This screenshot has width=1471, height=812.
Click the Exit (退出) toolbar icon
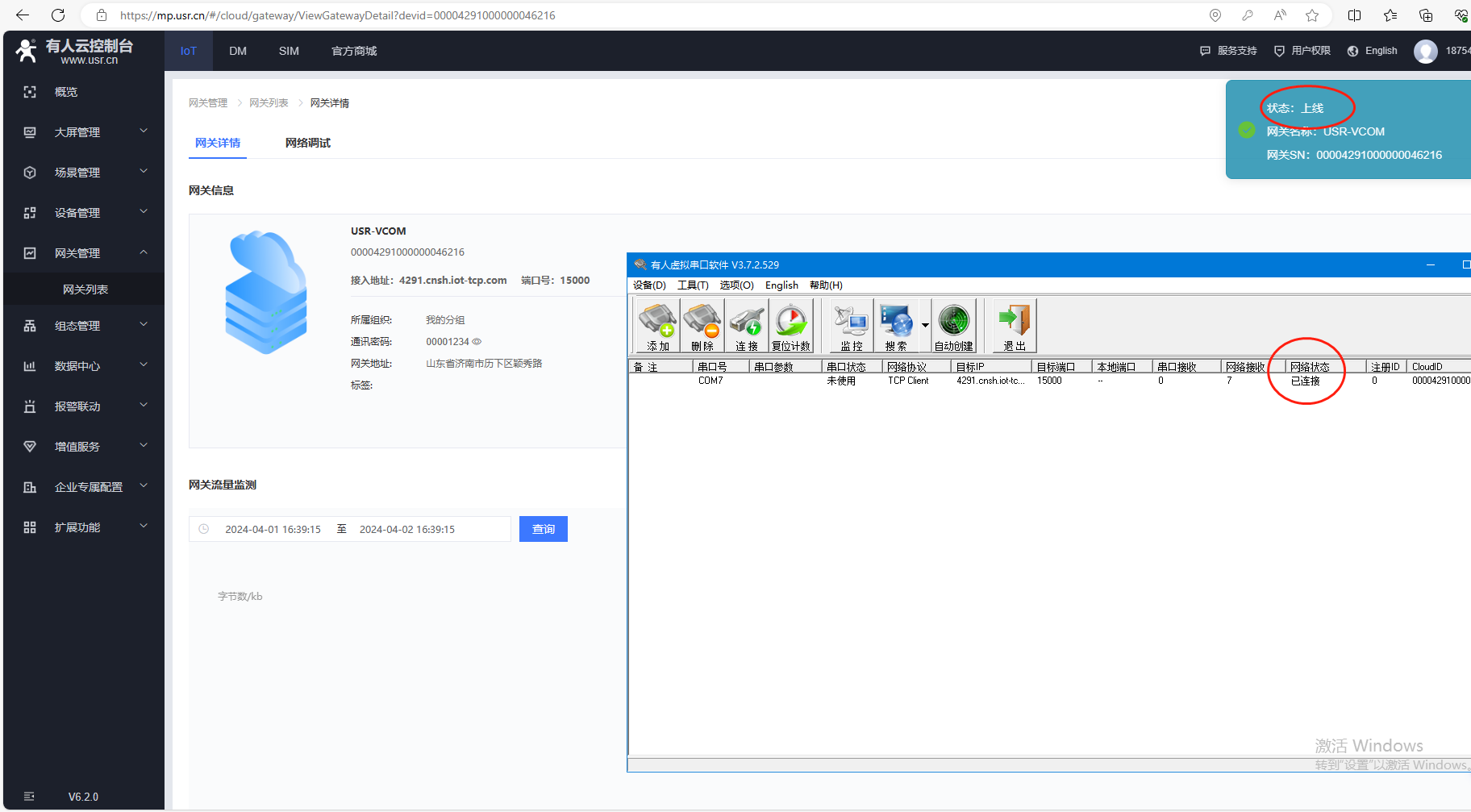pos(1015,326)
